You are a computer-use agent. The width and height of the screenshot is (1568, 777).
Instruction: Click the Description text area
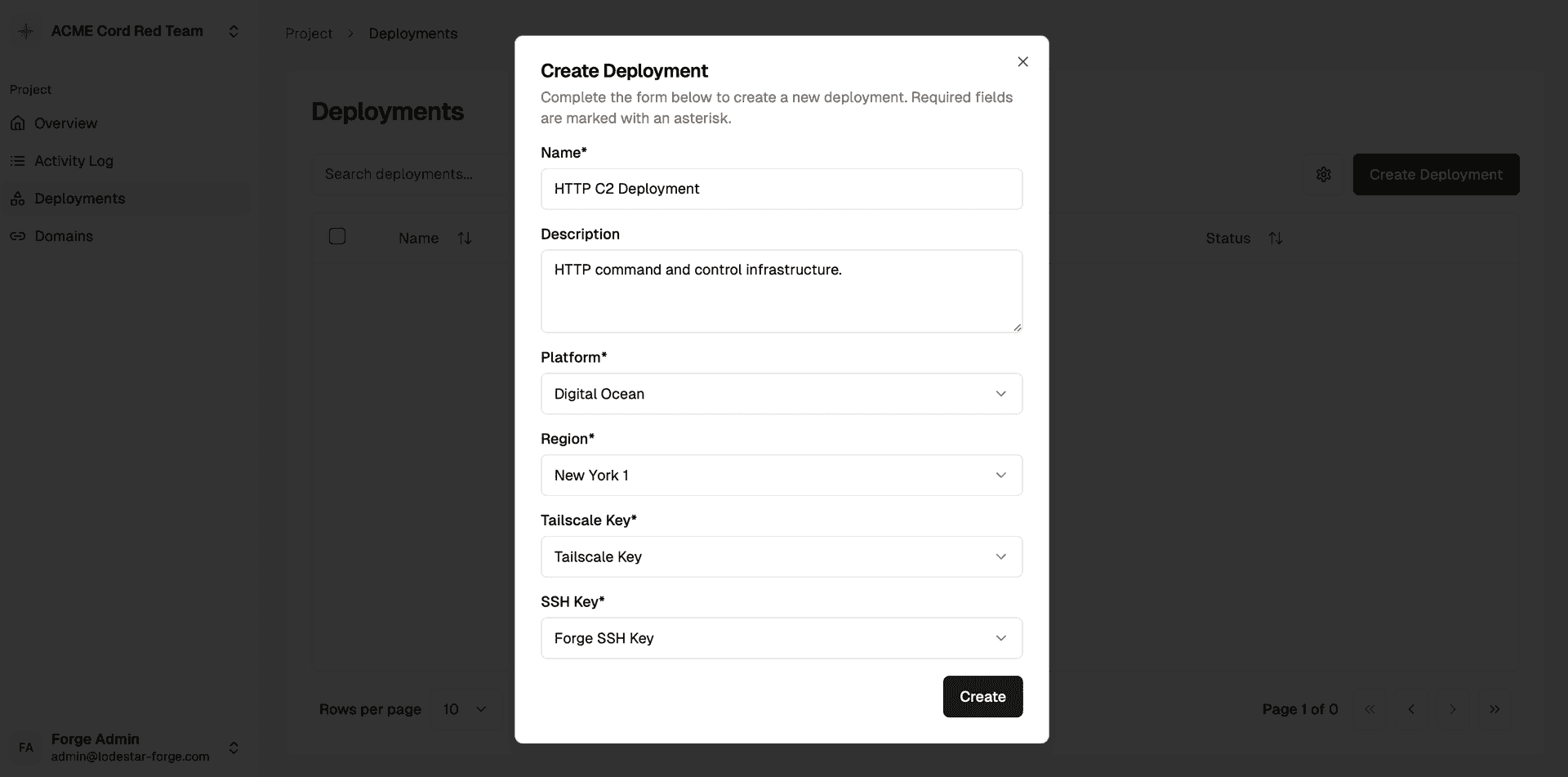pyautogui.click(x=782, y=291)
